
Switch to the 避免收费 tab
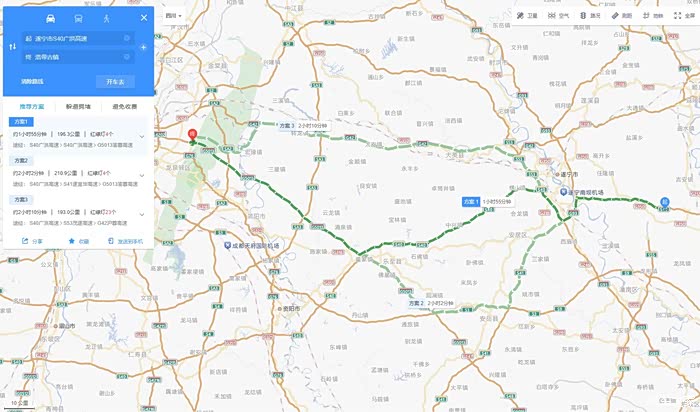[x=125, y=107]
